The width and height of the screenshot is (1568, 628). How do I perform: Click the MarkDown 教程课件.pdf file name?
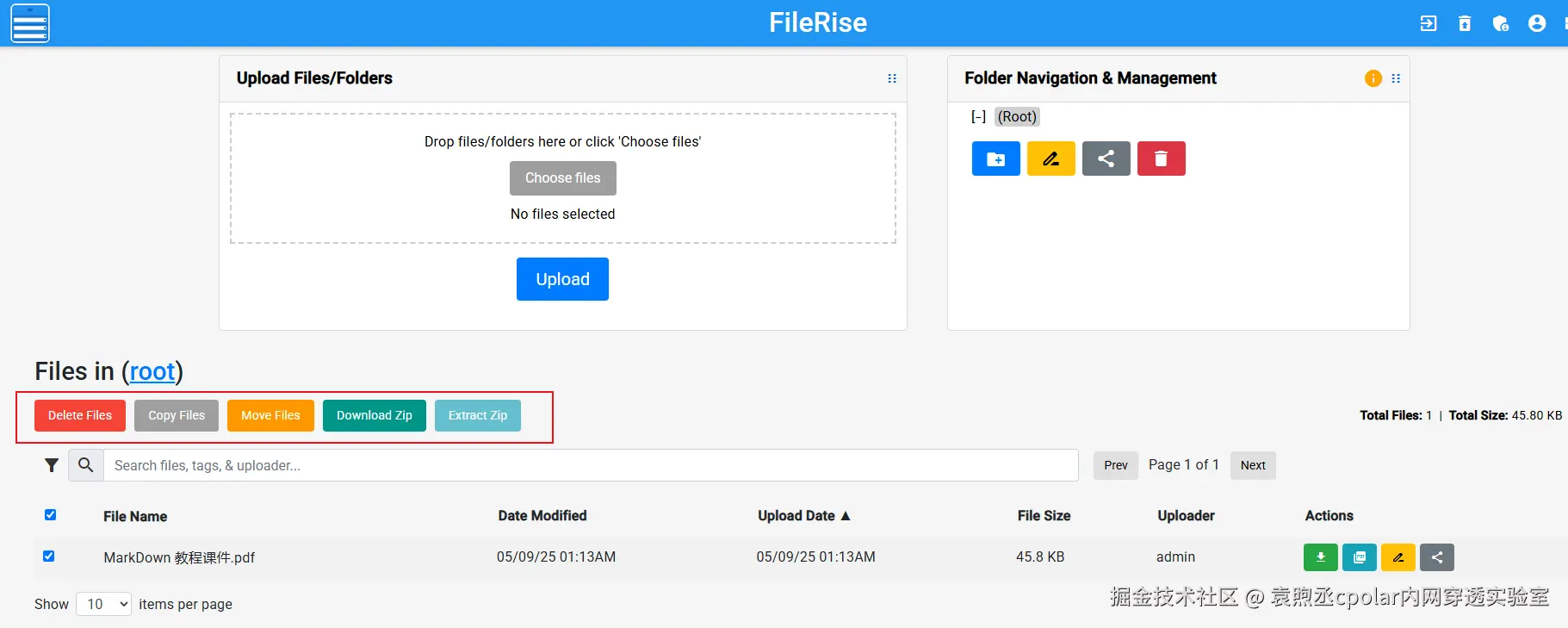pyautogui.click(x=179, y=557)
